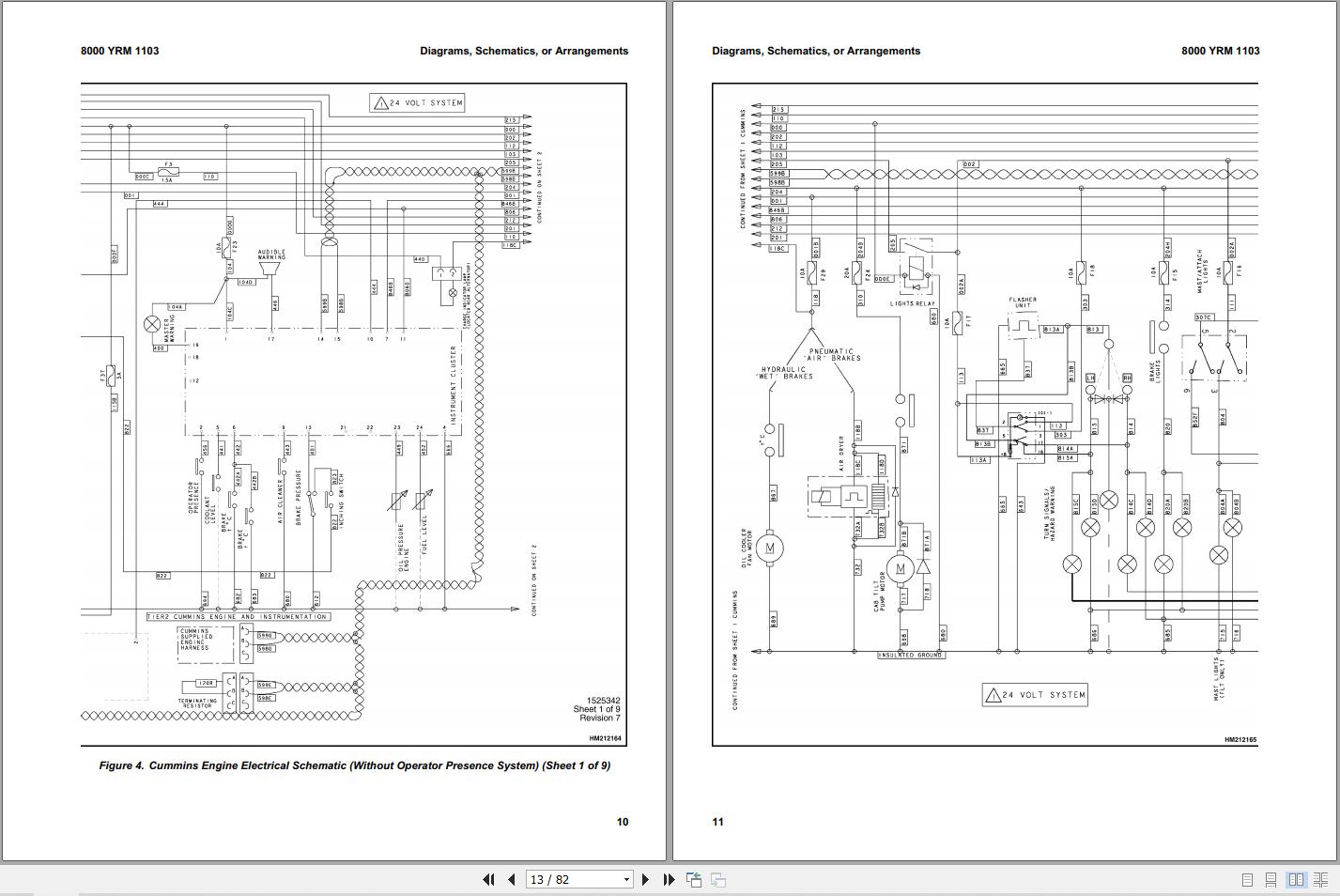
Task: Switch to single page view
Action: pyautogui.click(x=1247, y=880)
